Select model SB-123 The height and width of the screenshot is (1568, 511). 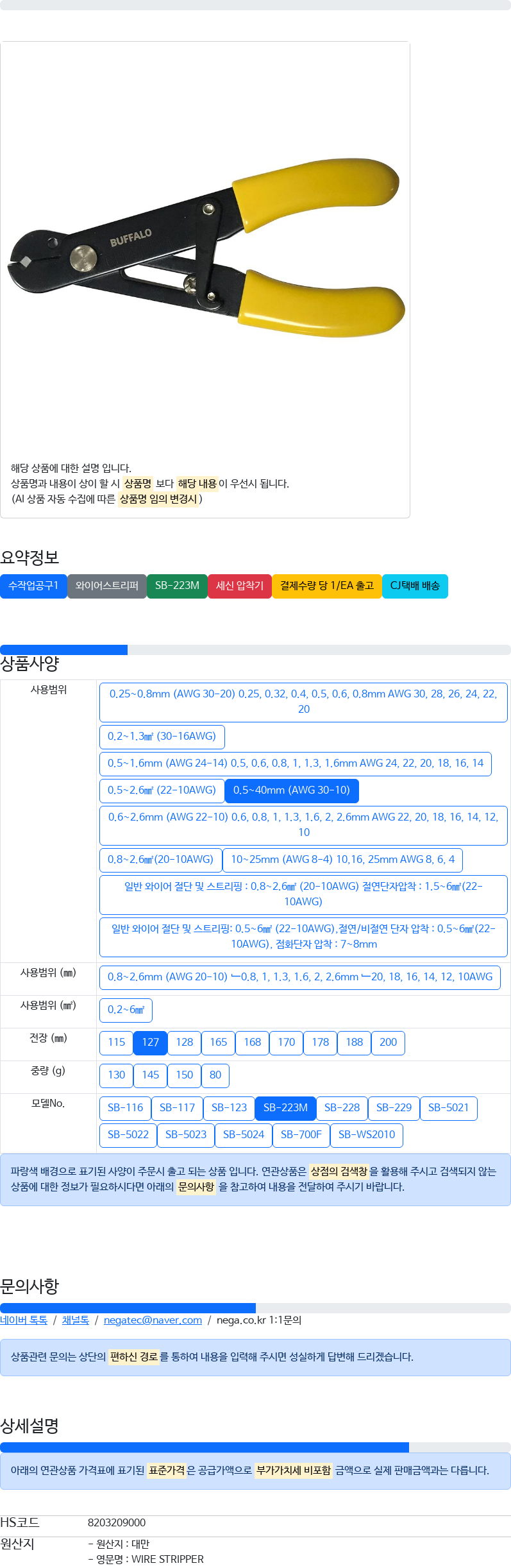(229, 1108)
